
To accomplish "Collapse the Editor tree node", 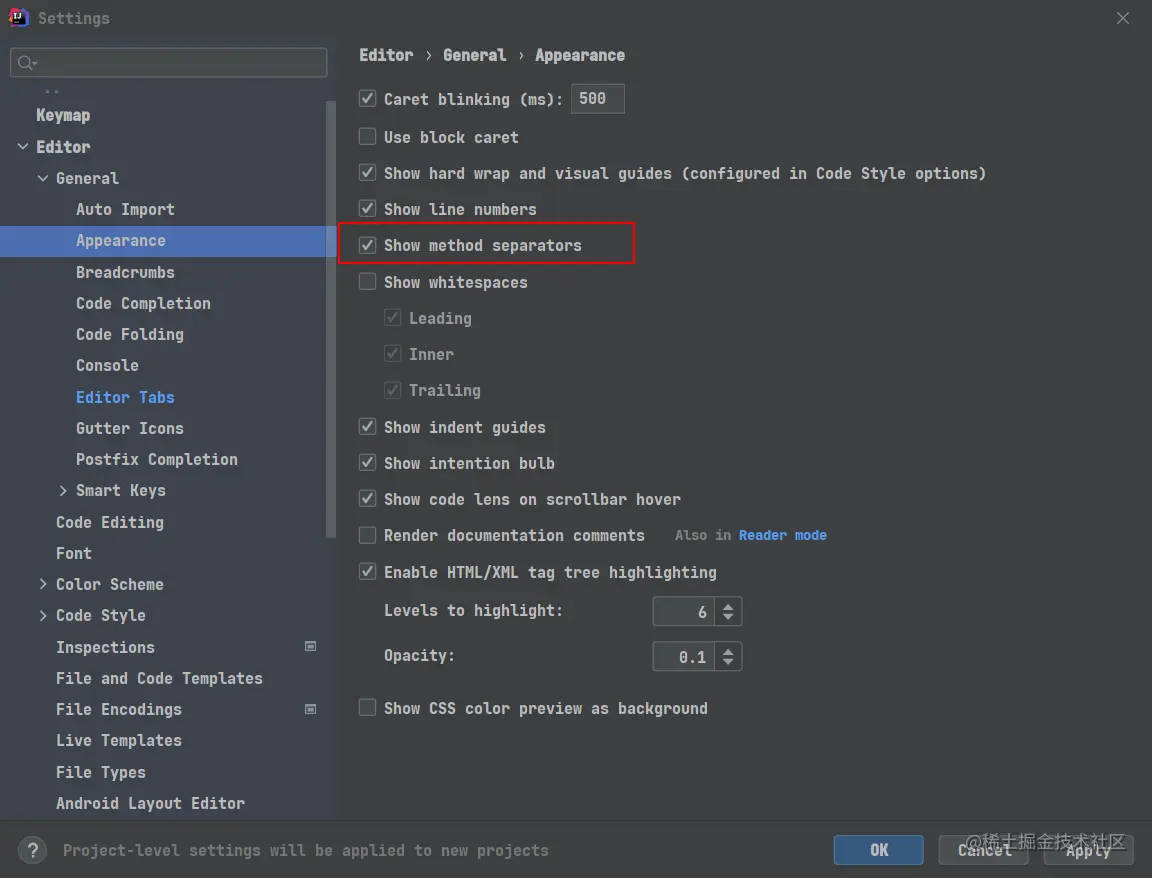I will pos(23,147).
